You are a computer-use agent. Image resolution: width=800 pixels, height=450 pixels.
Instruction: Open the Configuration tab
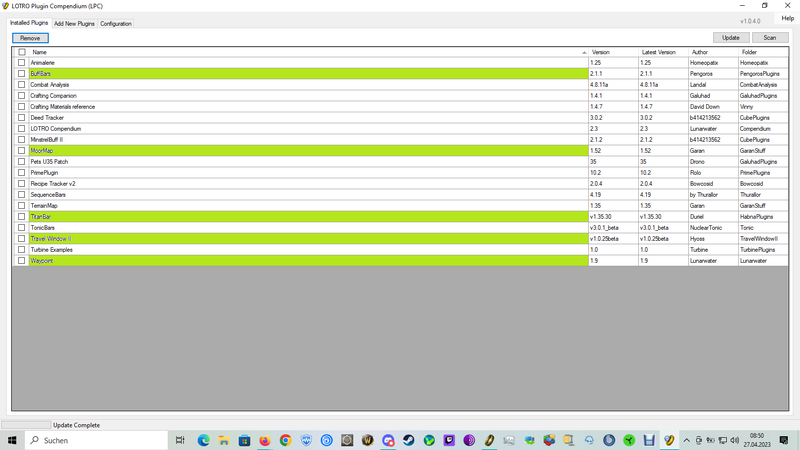(x=116, y=23)
